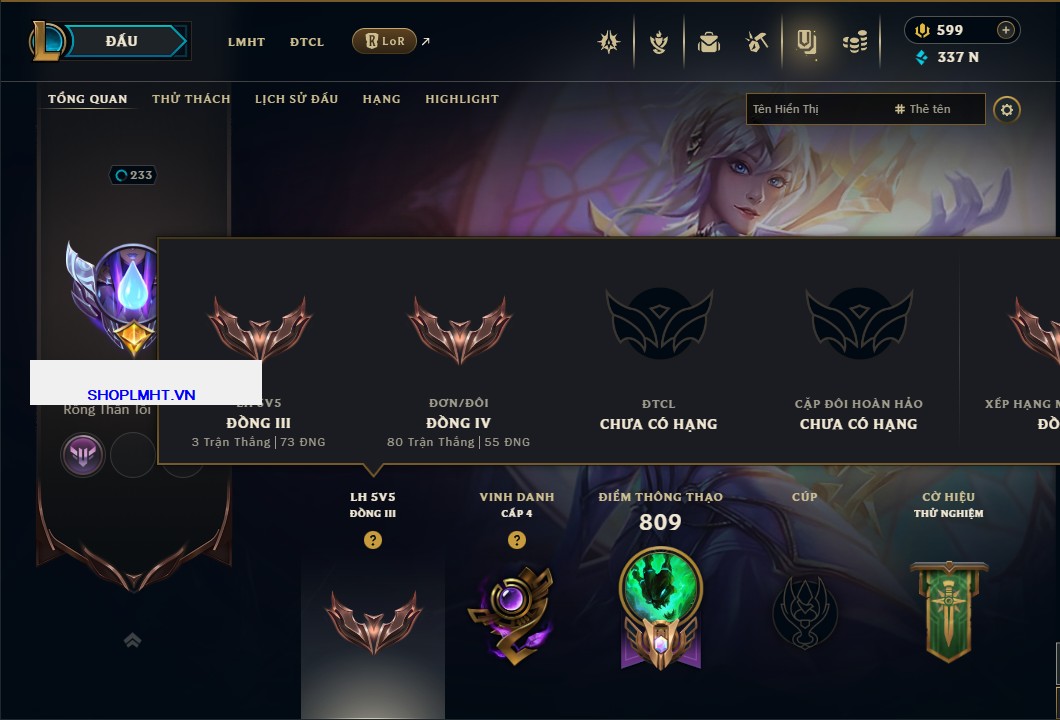The height and width of the screenshot is (720, 1060).
Task: Expand the banner chevron arrow
Action: (x=132, y=640)
